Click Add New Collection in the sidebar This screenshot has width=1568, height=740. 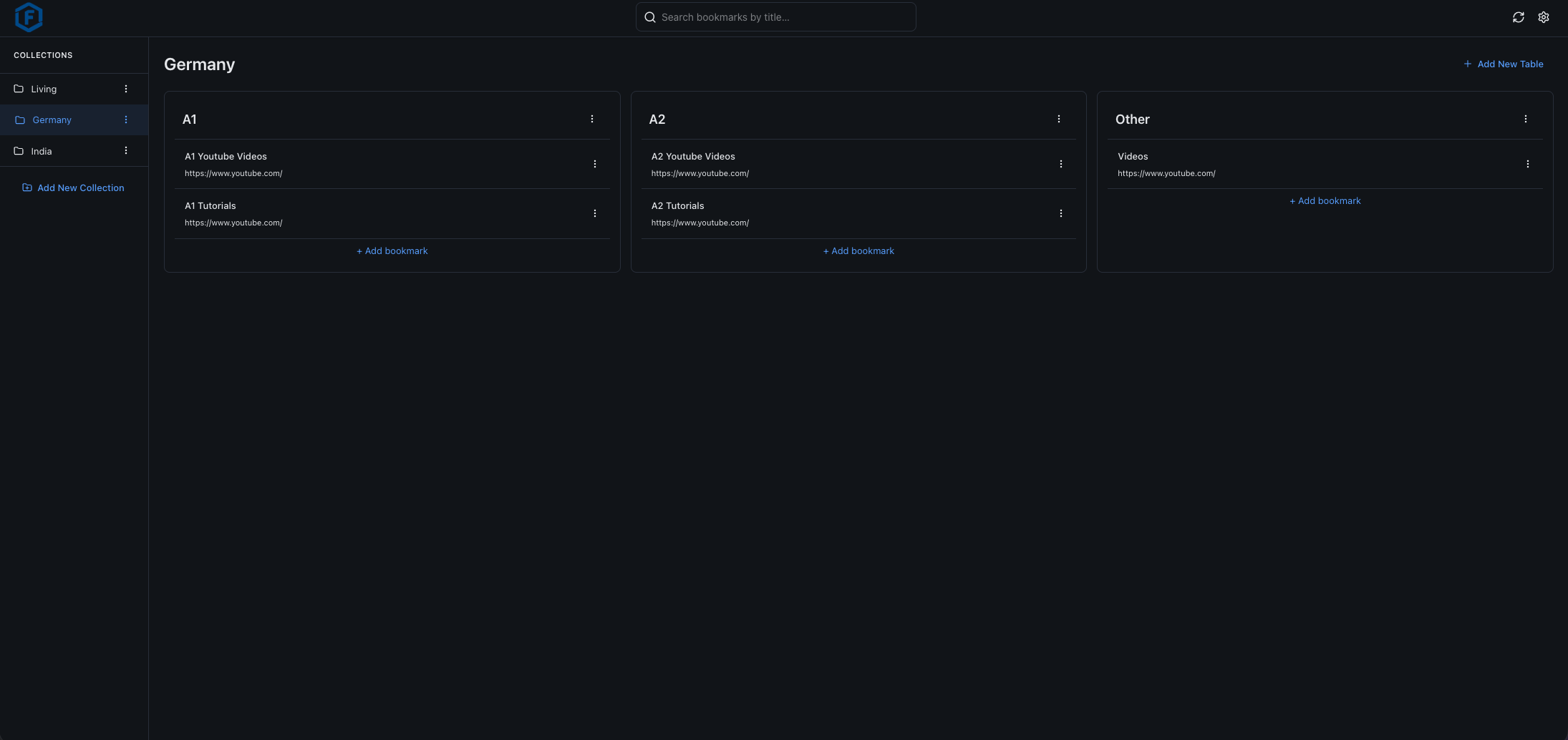pos(73,188)
